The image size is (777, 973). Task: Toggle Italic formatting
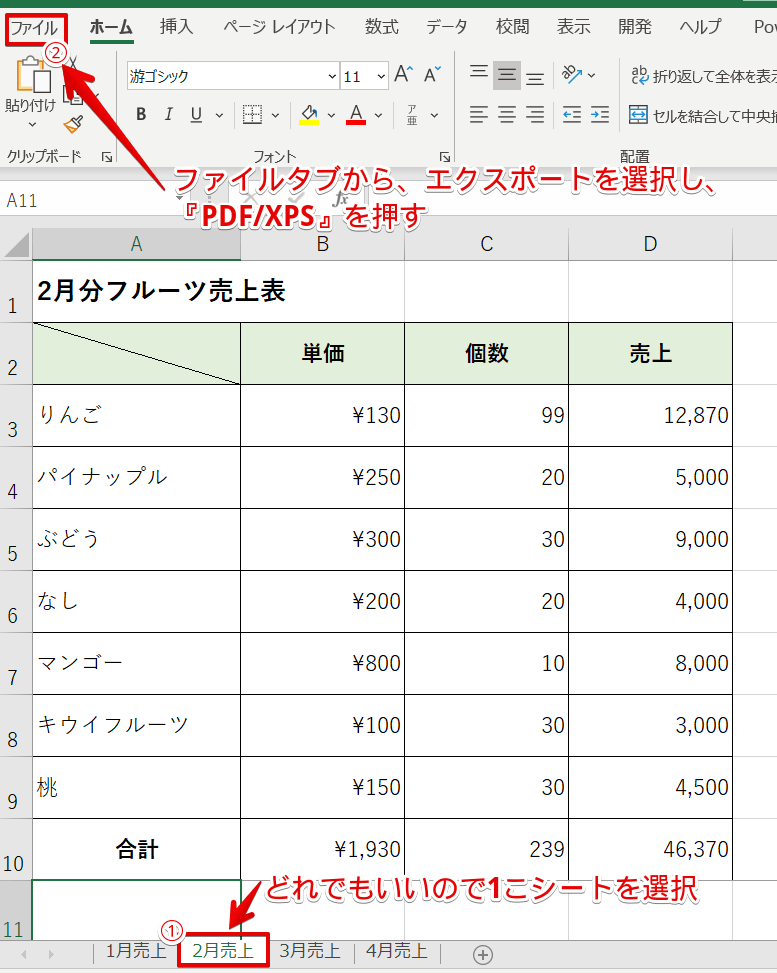(168, 114)
